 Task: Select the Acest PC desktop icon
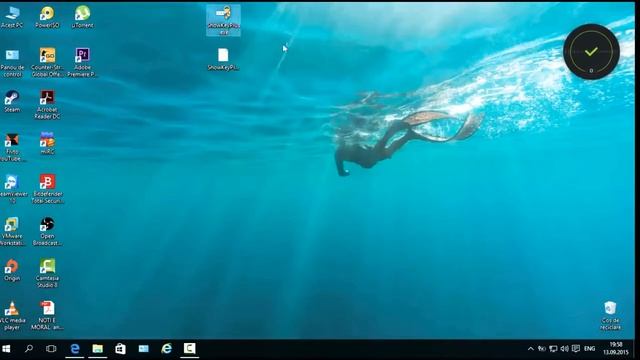tap(12, 17)
